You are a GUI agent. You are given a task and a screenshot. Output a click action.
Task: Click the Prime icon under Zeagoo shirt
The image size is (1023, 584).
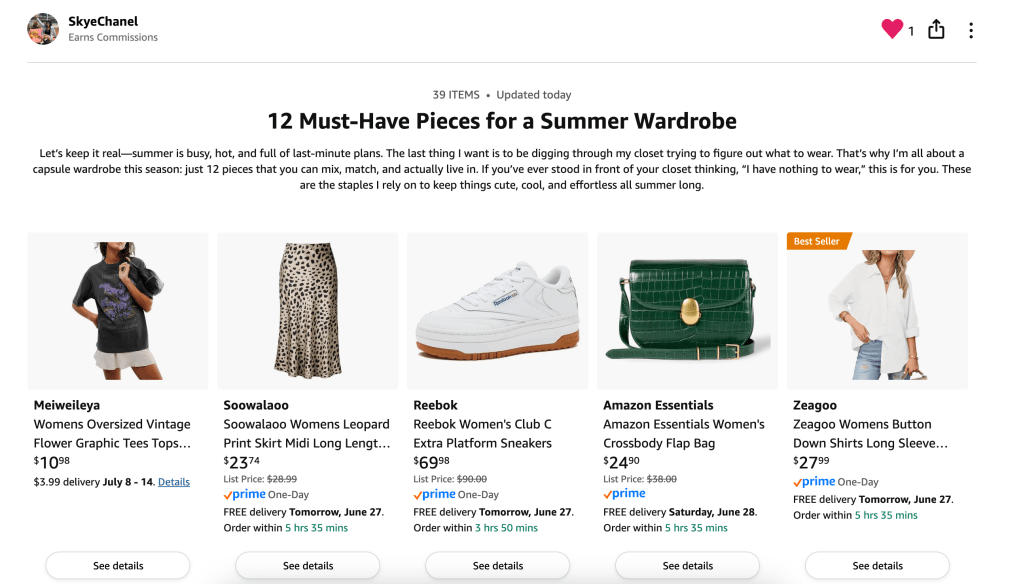[x=814, y=481]
